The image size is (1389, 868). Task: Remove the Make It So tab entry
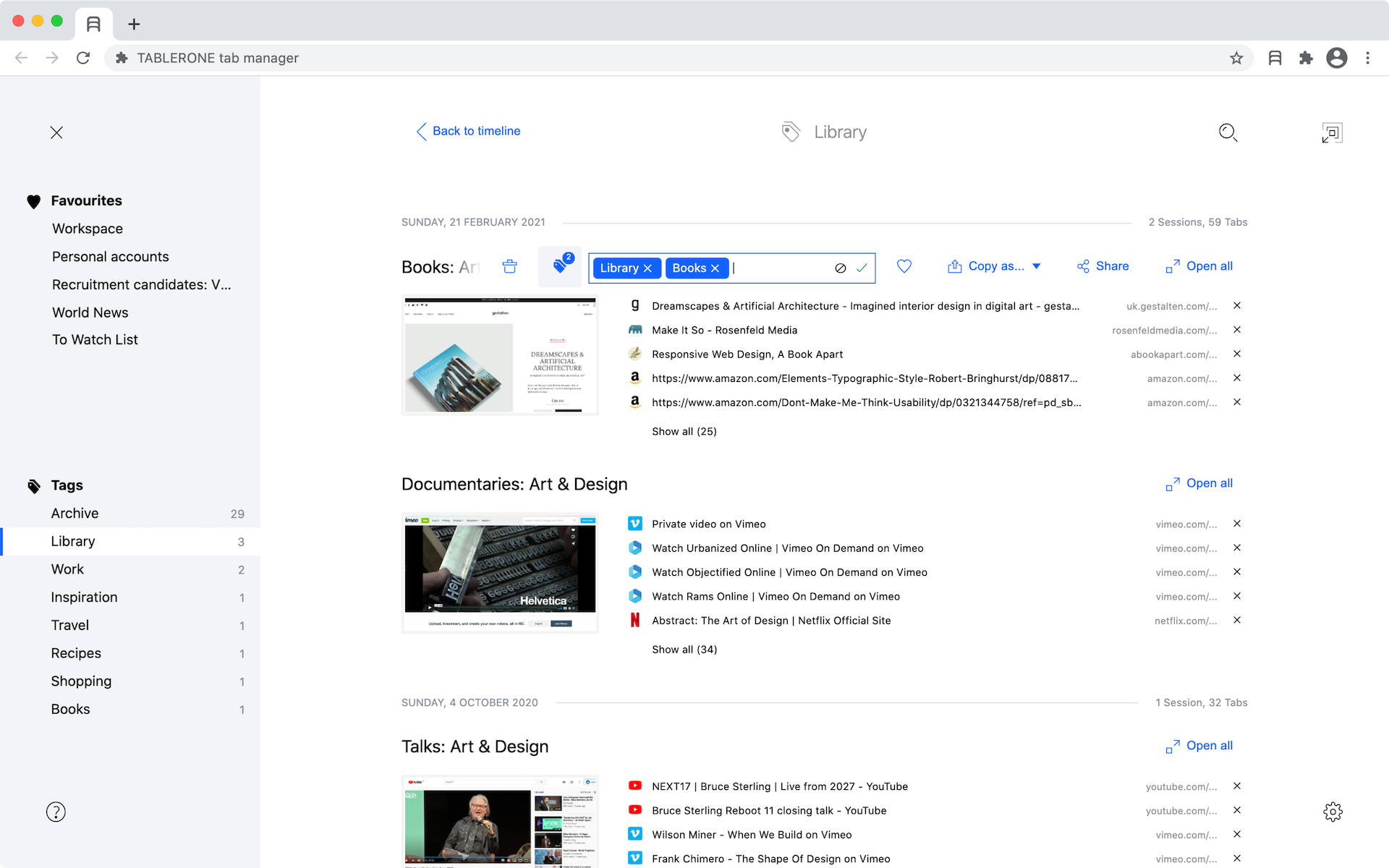point(1237,330)
